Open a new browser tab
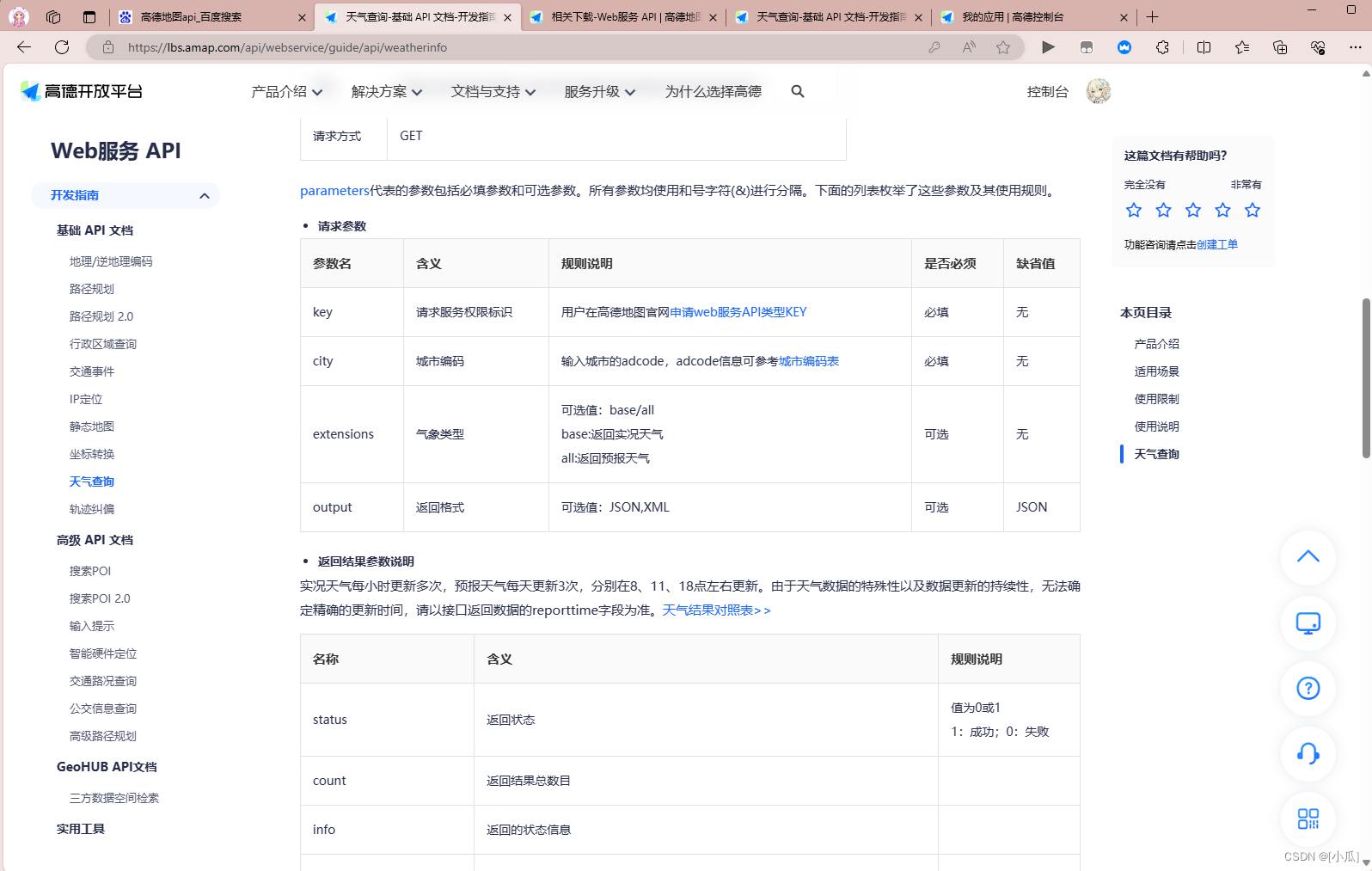Viewport: 1372px width, 871px height. [1153, 16]
